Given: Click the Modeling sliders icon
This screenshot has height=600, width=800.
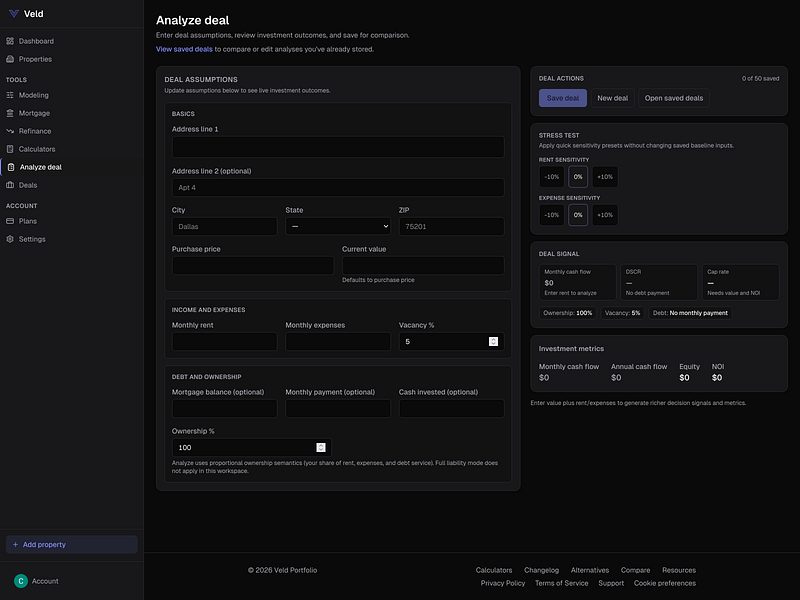Looking at the screenshot, I should [10, 95].
